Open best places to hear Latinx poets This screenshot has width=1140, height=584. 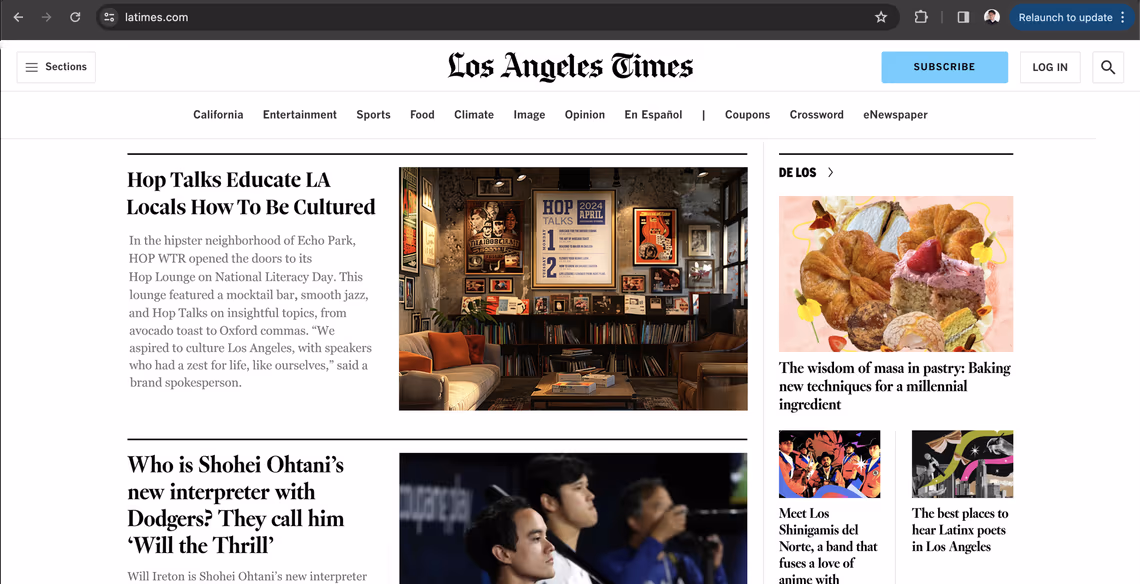(x=960, y=529)
